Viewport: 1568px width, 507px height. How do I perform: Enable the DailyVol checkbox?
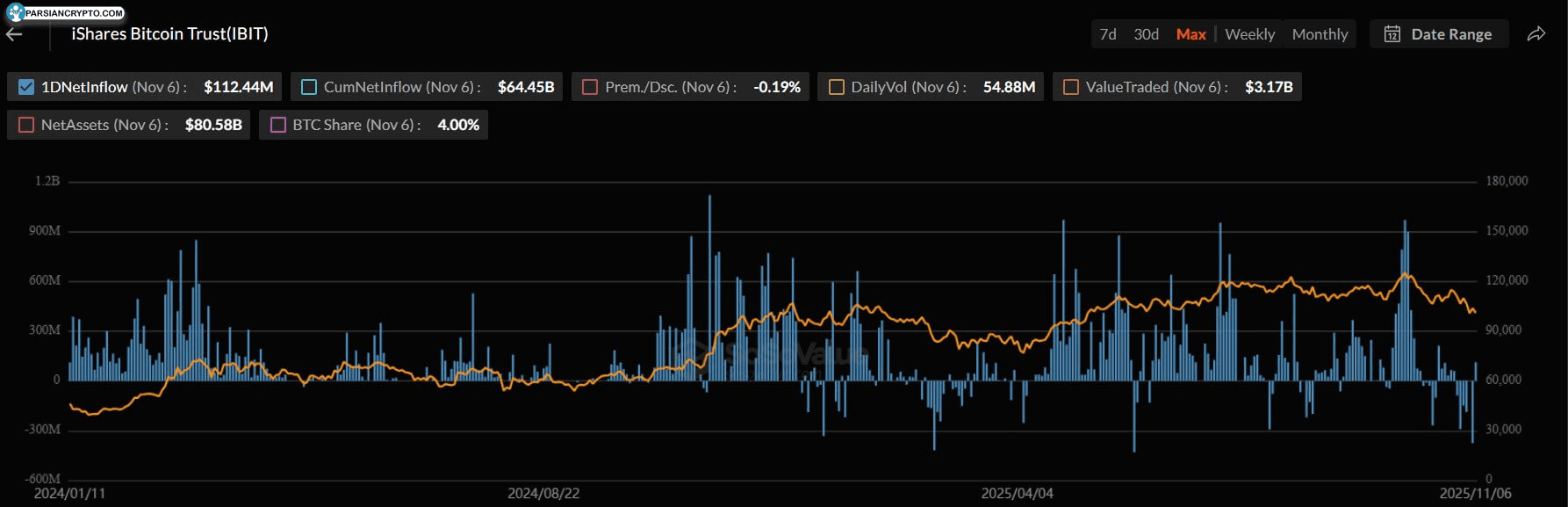pos(836,87)
